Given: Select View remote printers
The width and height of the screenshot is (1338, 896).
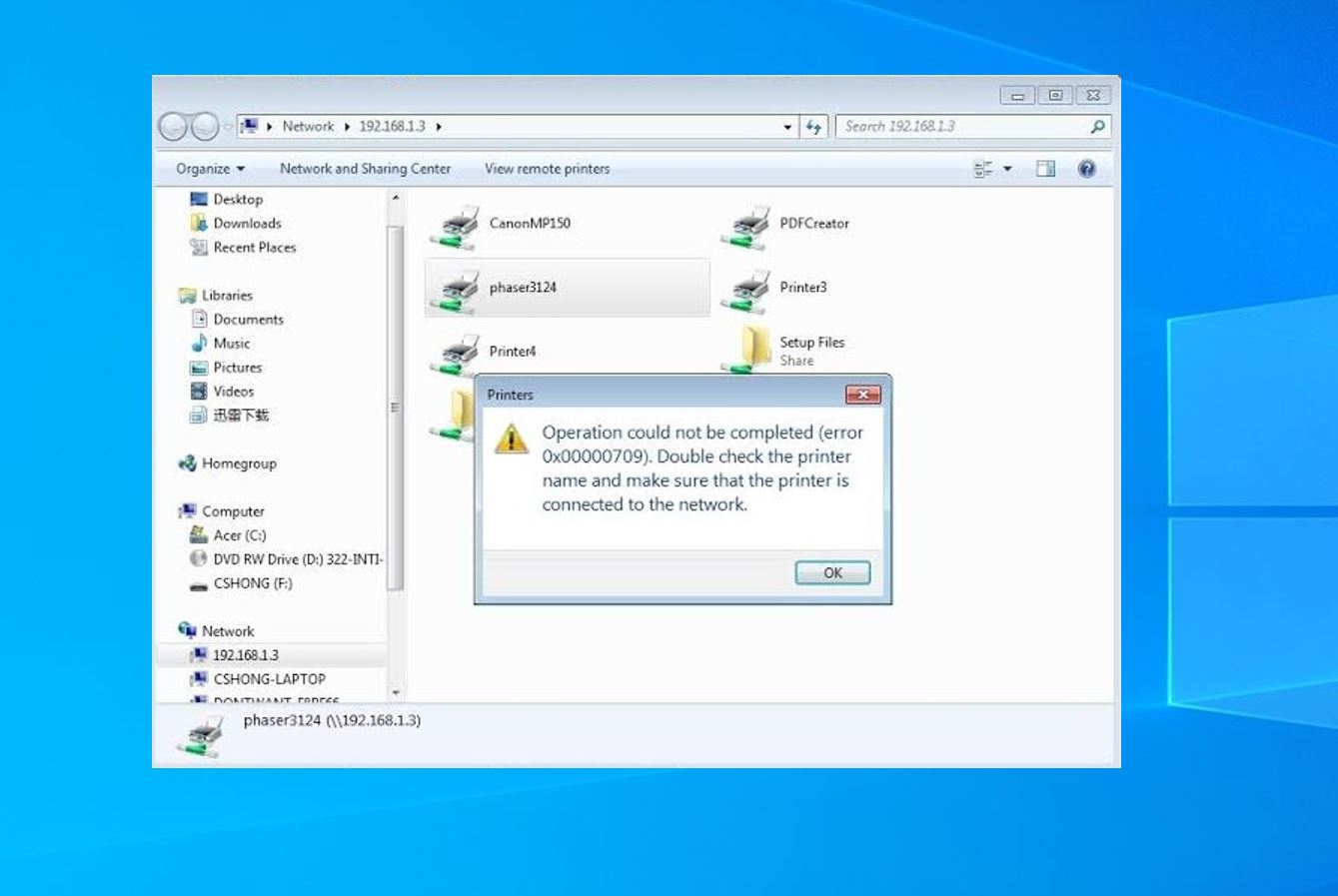Looking at the screenshot, I should click(x=547, y=168).
